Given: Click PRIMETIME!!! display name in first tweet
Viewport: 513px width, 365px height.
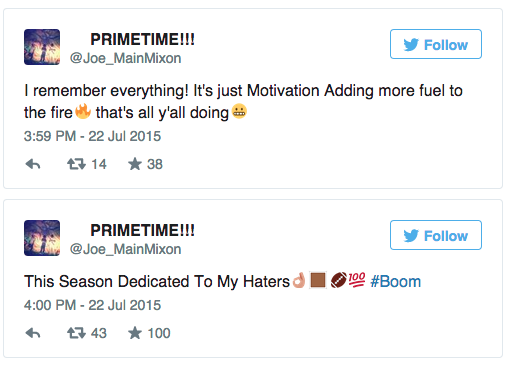Looking at the screenshot, I should [x=143, y=39].
